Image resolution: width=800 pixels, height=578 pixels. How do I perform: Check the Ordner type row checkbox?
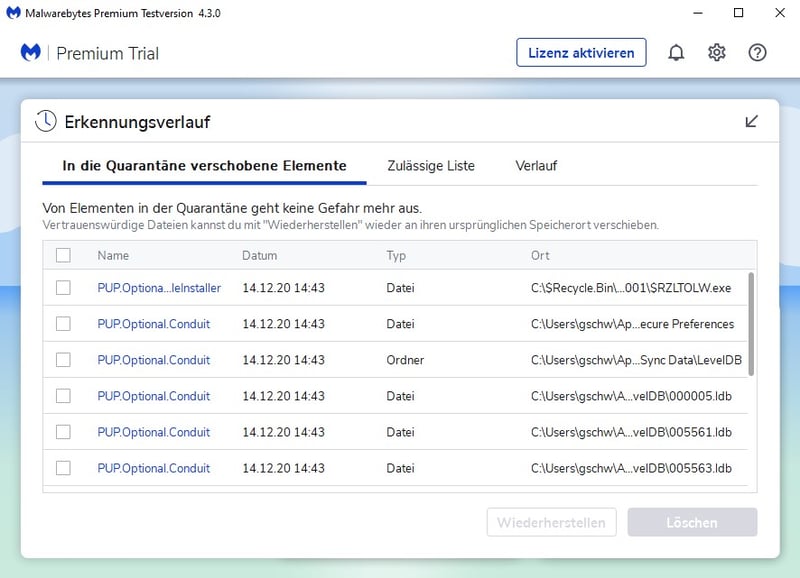(x=63, y=360)
